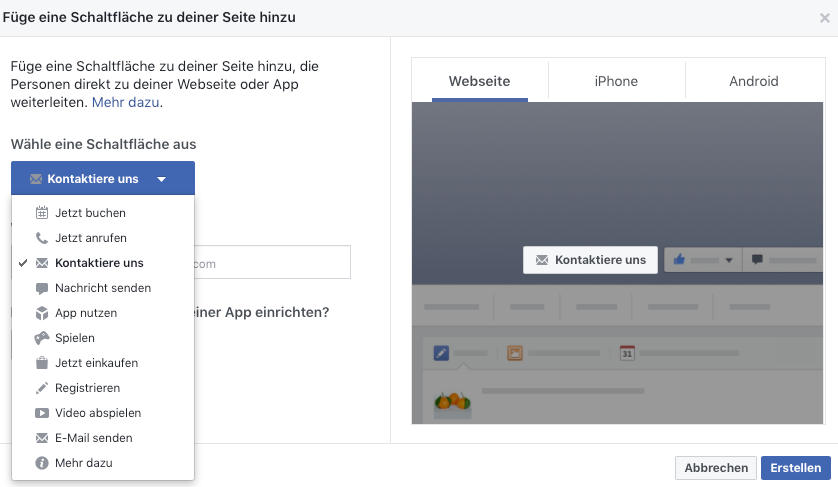Choose Jetzt buchen from the dropdown
The width and height of the screenshot is (838, 487).
103,213
